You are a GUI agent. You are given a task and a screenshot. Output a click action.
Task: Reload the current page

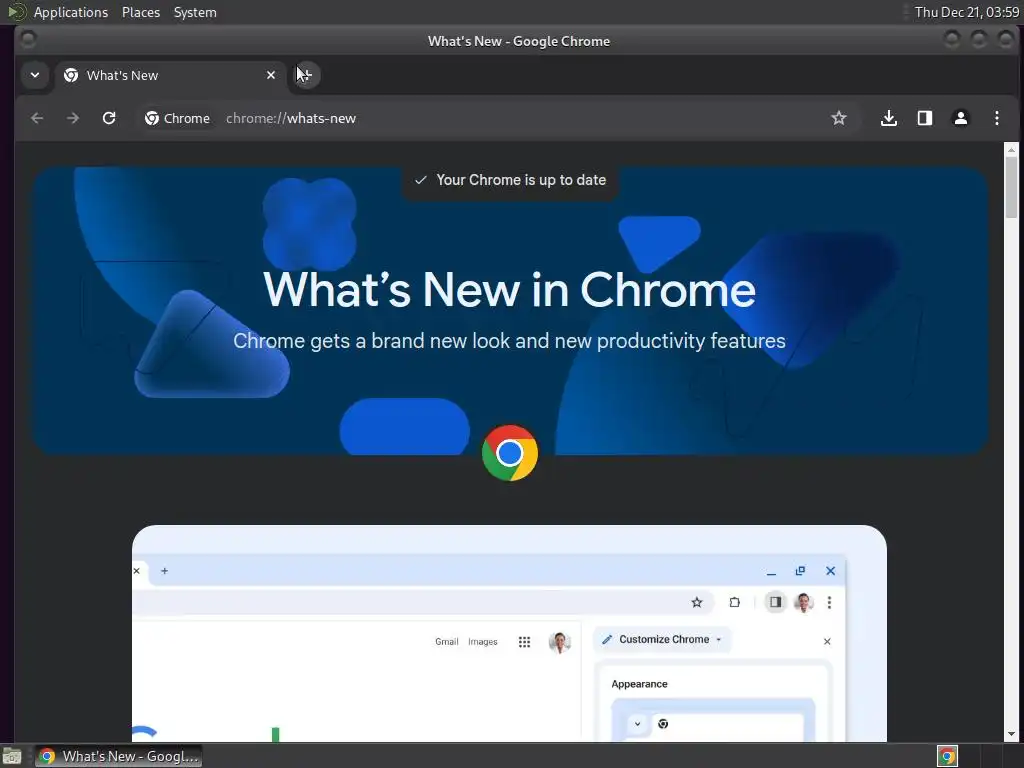click(109, 118)
